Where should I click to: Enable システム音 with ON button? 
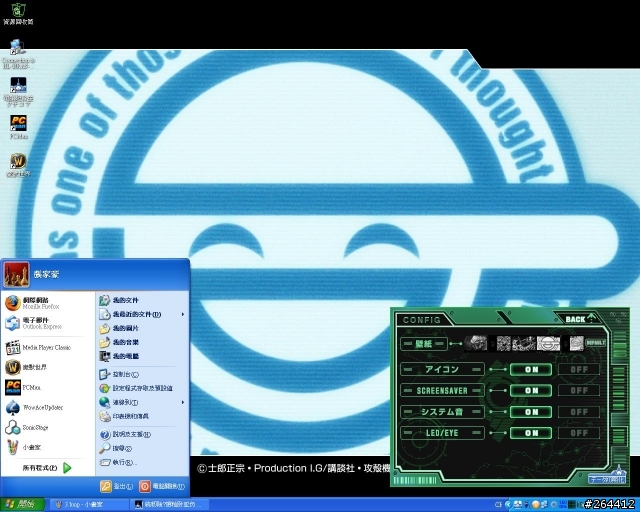[x=531, y=412]
